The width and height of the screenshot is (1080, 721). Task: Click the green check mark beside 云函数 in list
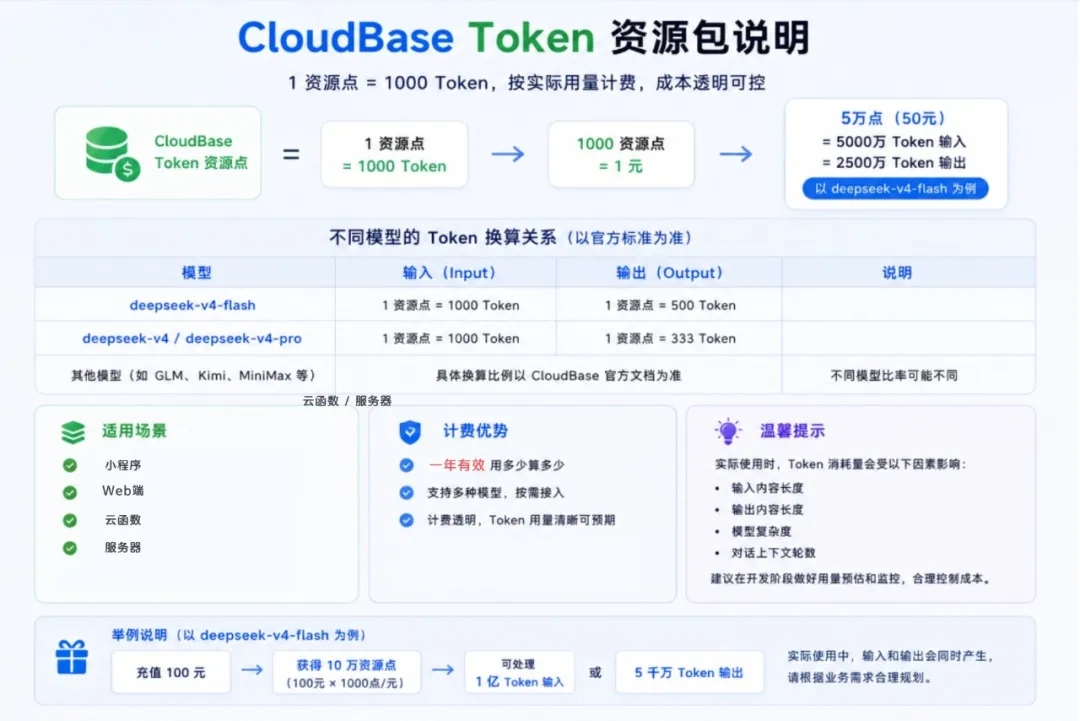70,521
